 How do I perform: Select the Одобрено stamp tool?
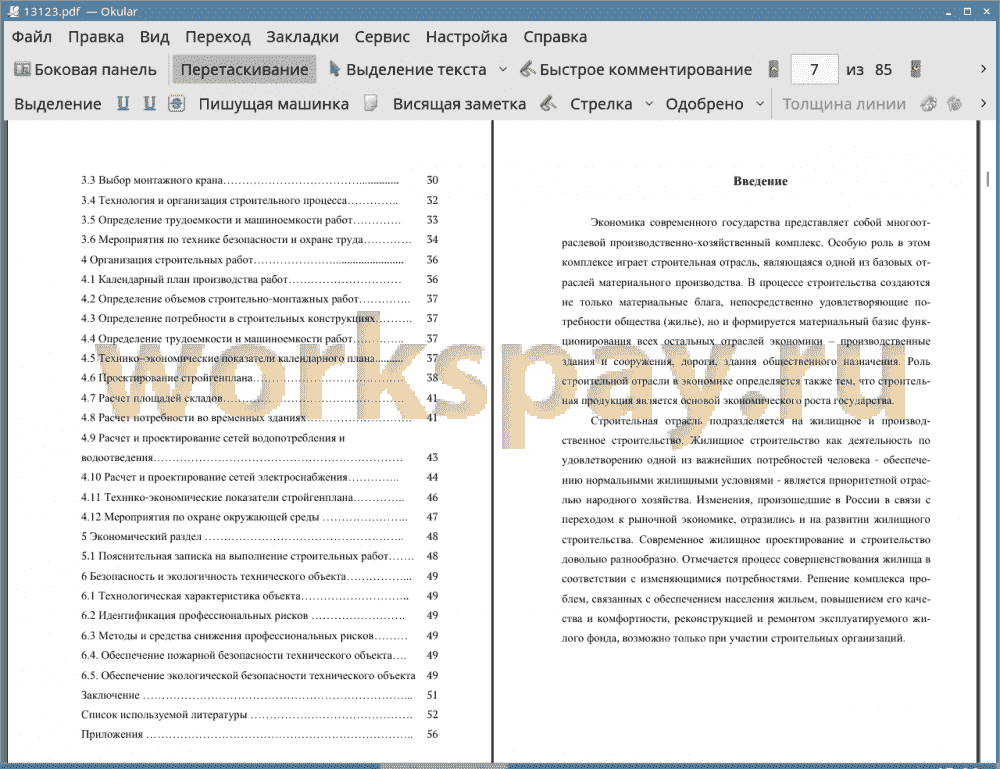(x=704, y=104)
